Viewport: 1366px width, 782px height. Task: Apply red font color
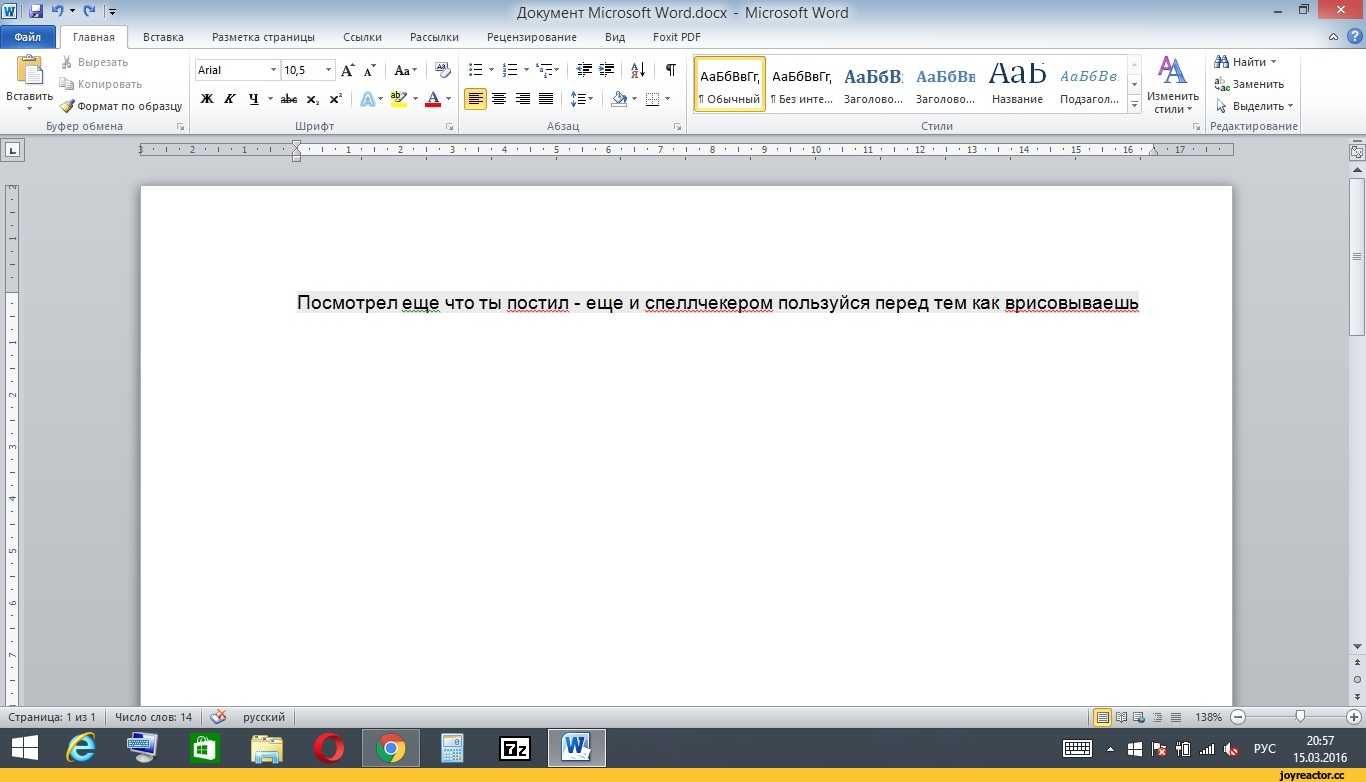(432, 99)
